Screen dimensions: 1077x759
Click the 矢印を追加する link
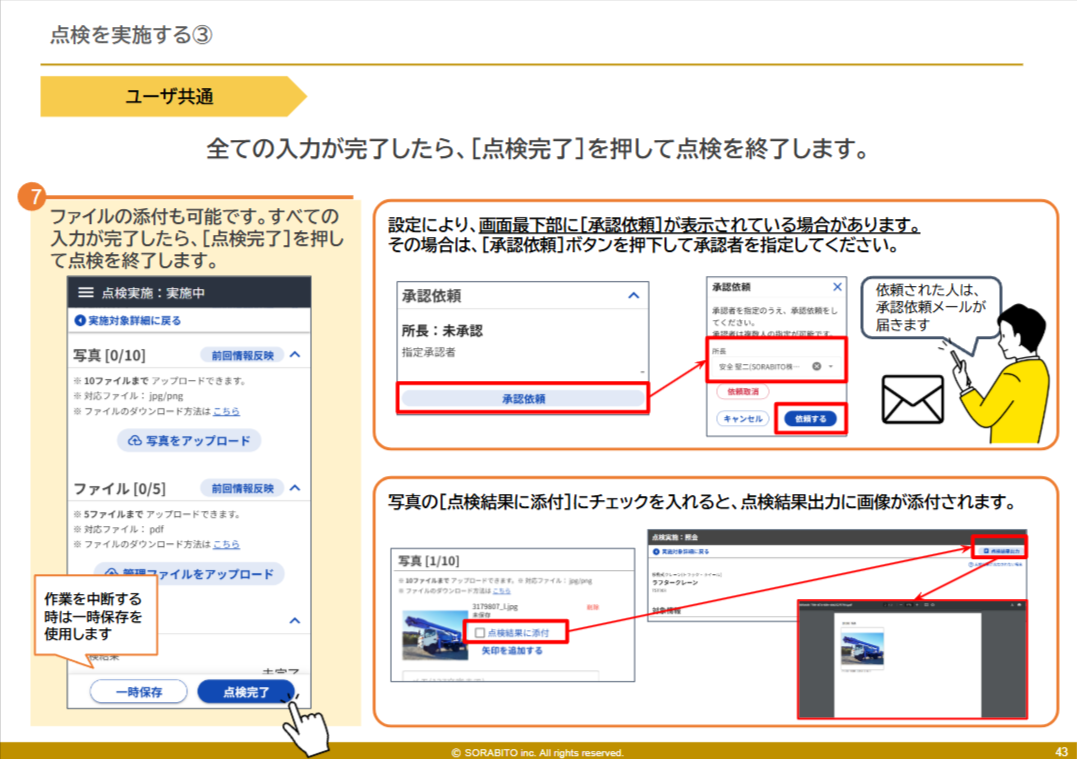[x=511, y=651]
